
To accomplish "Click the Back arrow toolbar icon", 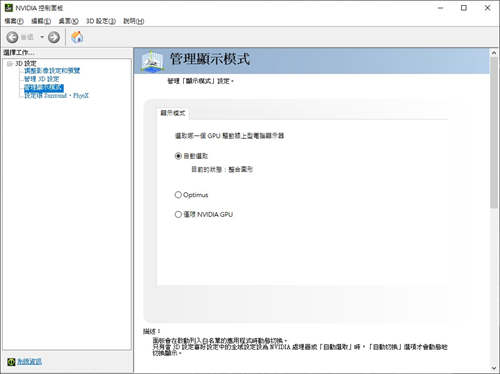I will tap(12, 37).
